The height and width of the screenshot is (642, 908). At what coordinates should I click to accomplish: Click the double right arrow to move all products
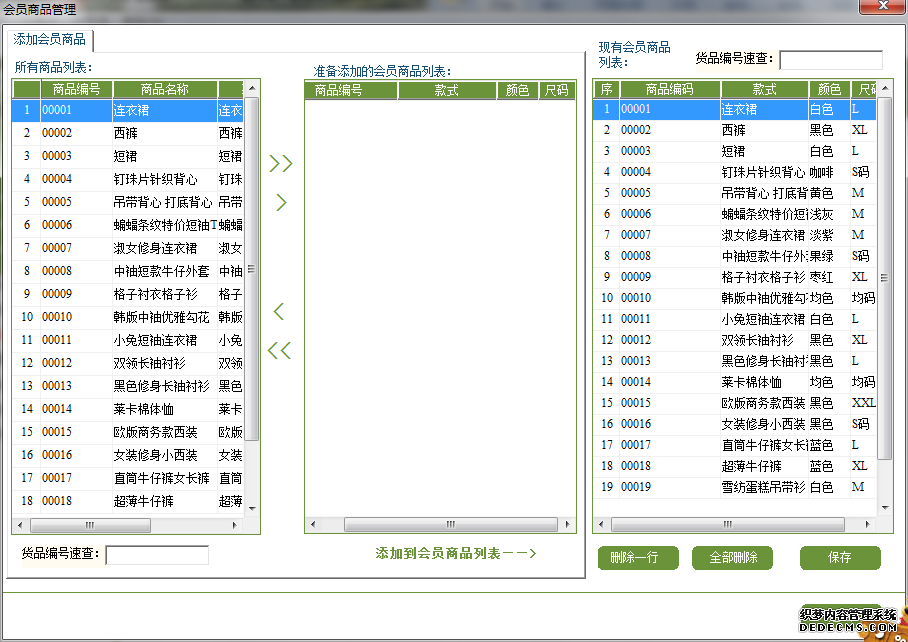[x=281, y=162]
